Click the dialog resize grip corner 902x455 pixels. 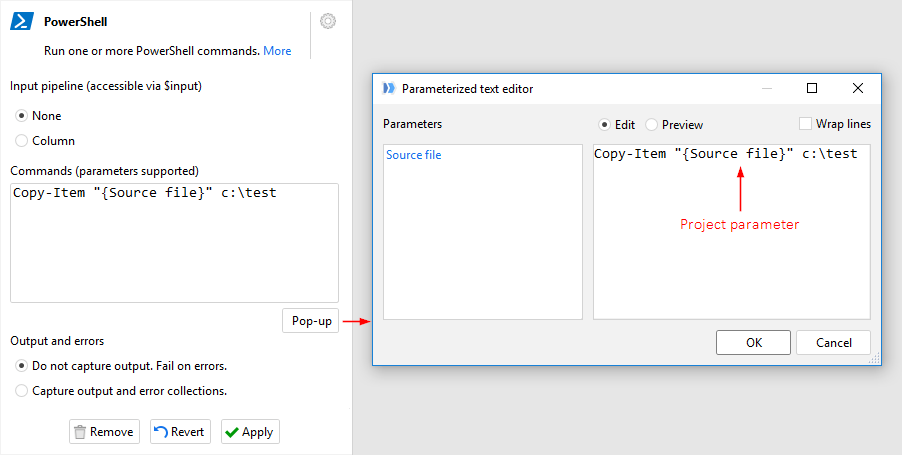pyautogui.click(x=874, y=359)
